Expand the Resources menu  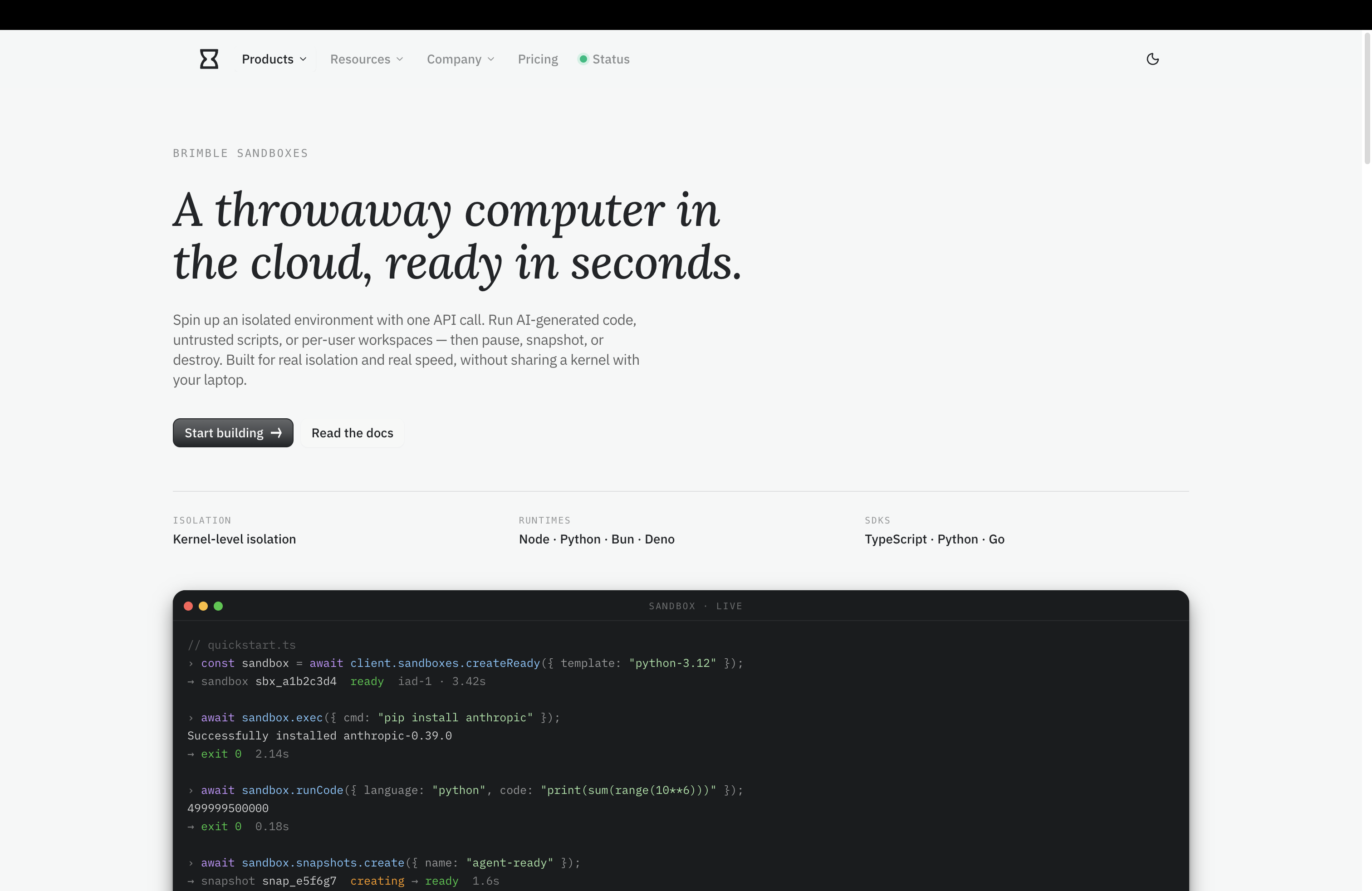pos(367,59)
